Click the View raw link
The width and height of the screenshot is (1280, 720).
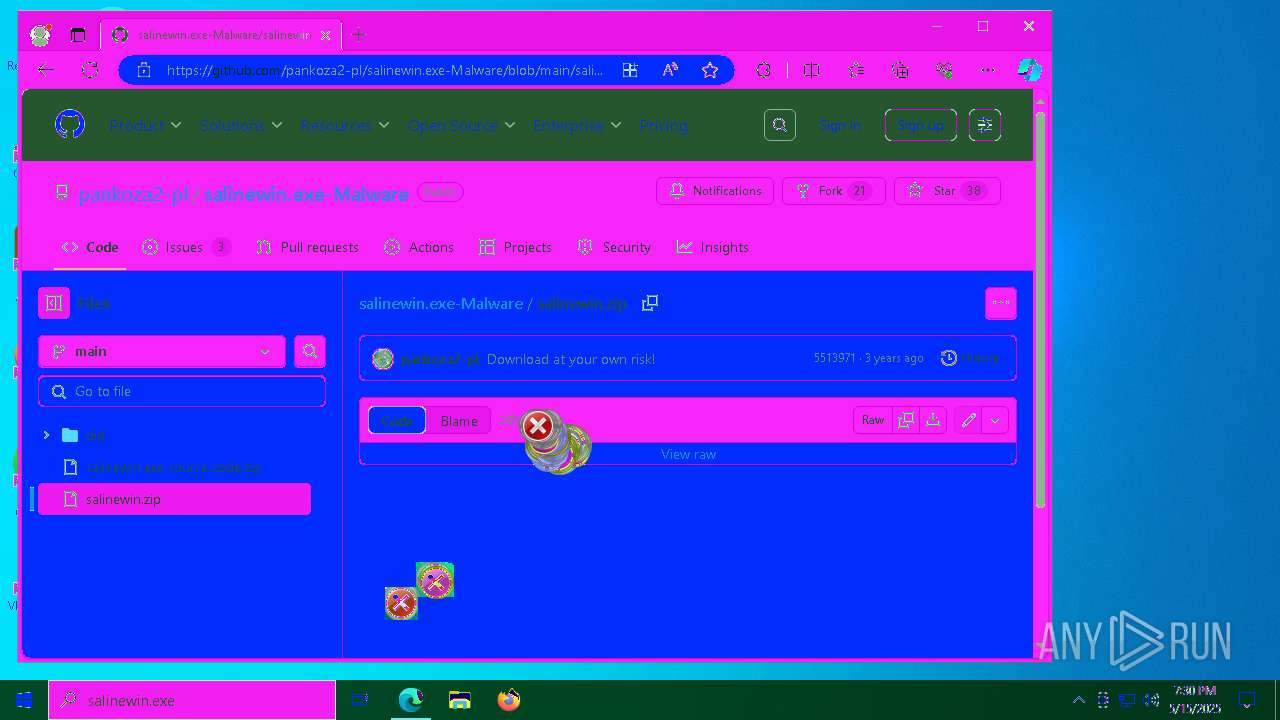click(x=688, y=454)
